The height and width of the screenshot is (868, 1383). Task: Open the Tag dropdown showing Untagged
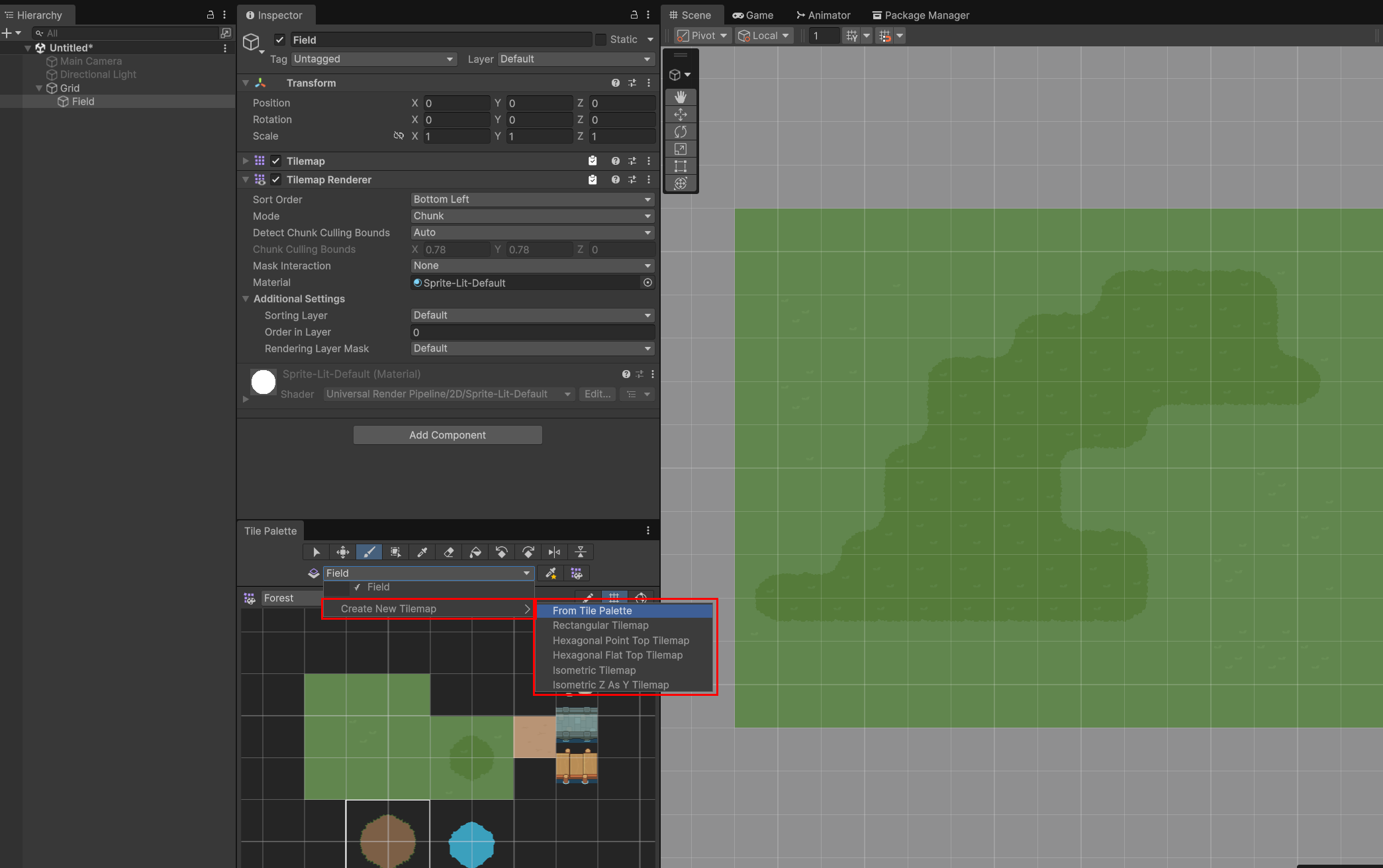373,59
